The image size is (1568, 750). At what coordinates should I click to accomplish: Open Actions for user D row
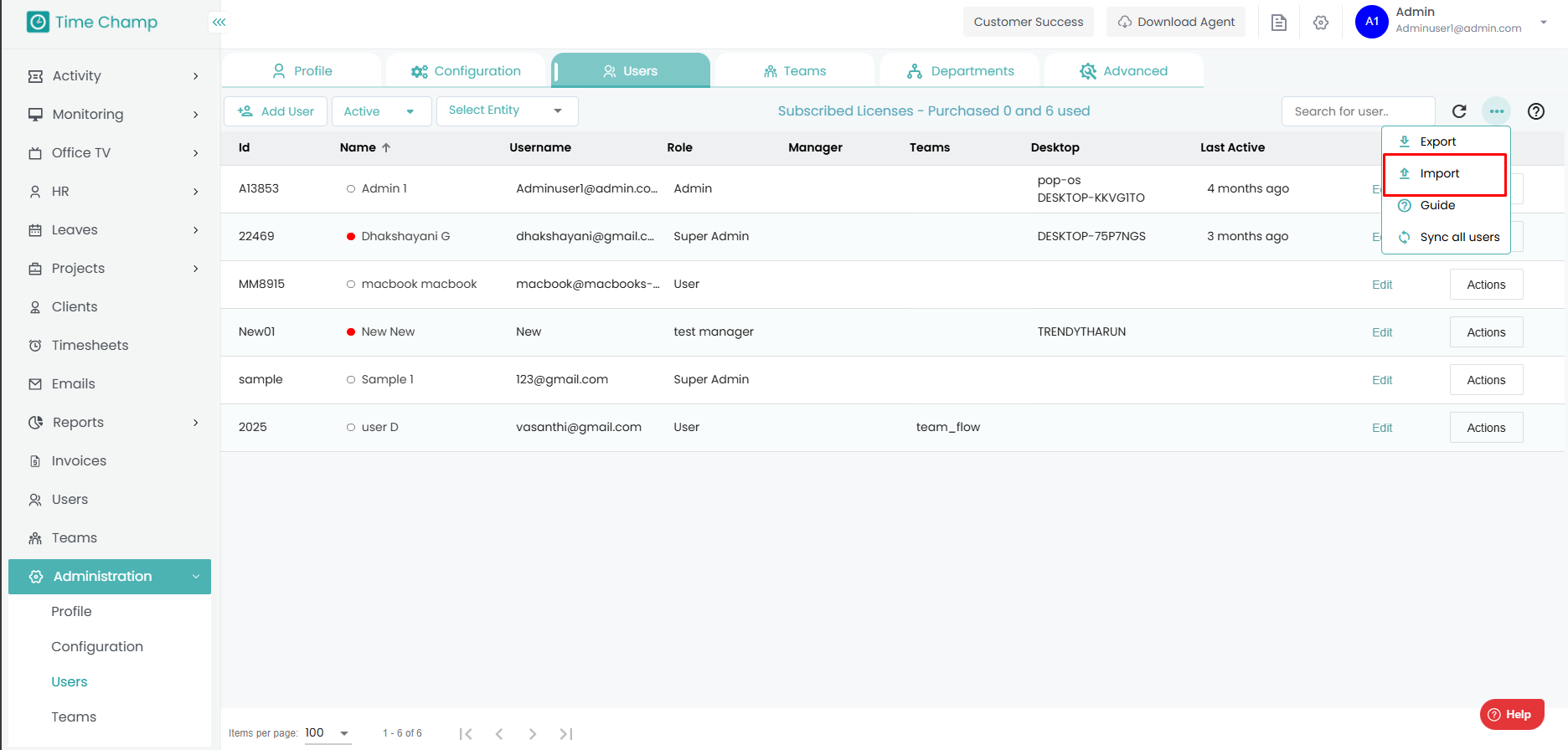[1486, 428]
